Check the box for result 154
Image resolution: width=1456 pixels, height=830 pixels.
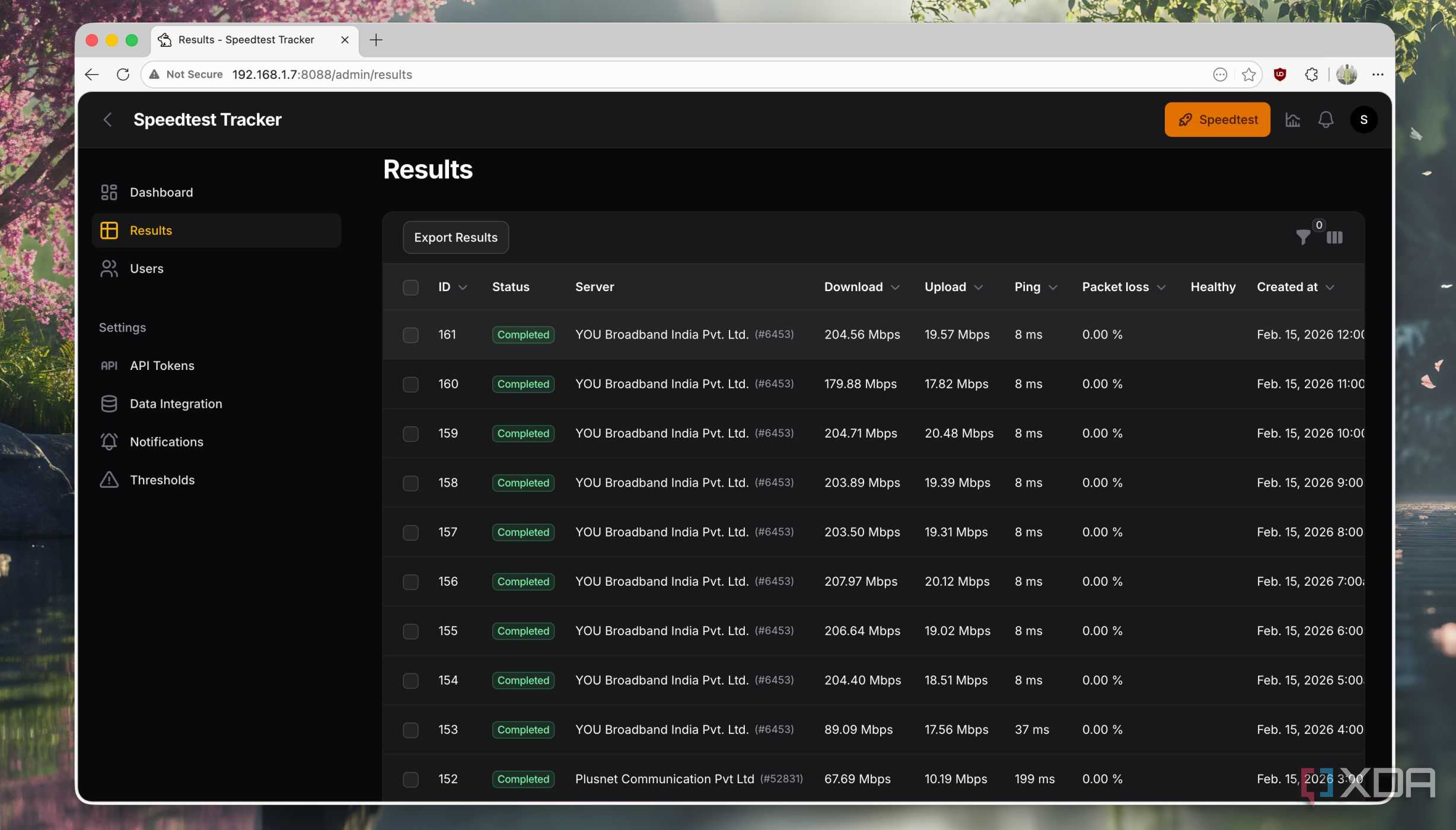[410, 681]
